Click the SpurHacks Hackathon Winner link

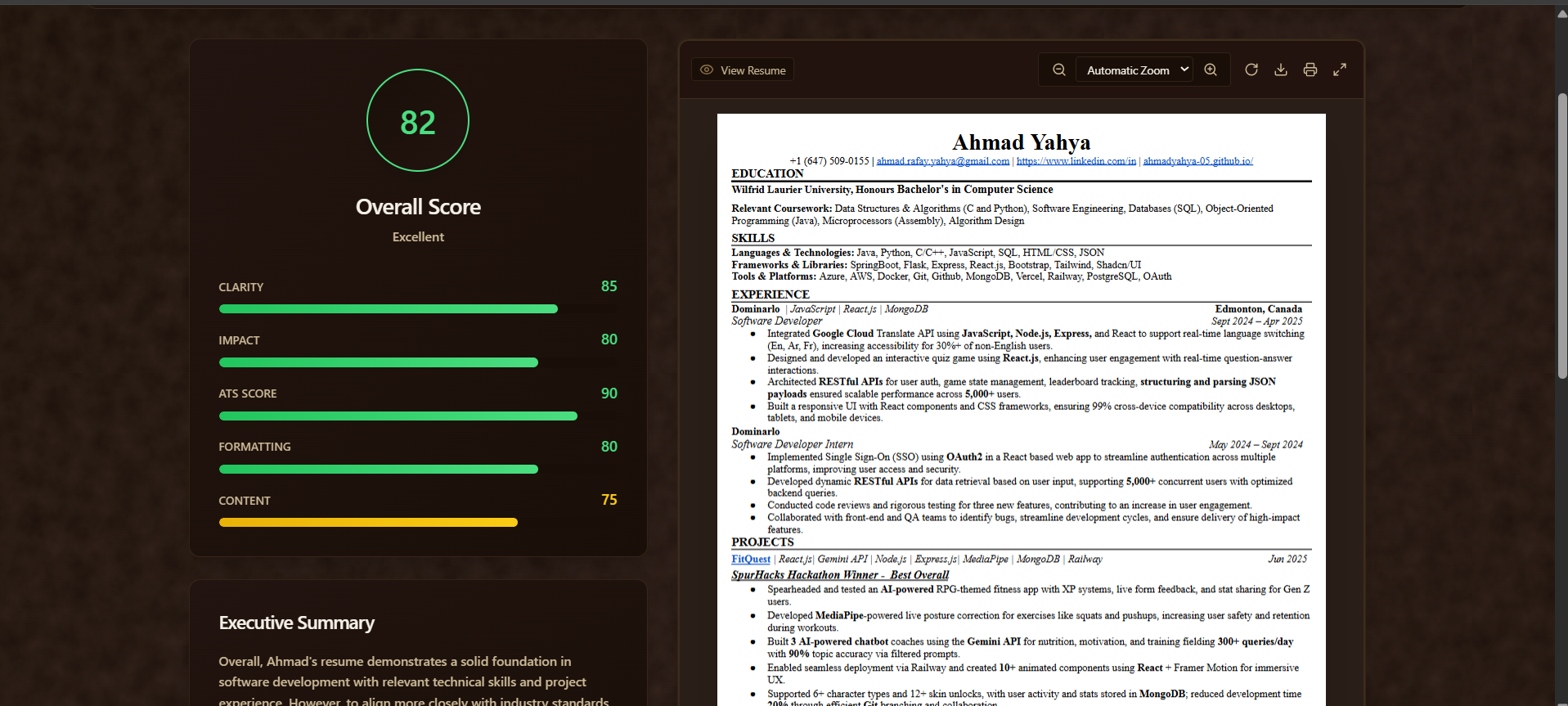840,575
